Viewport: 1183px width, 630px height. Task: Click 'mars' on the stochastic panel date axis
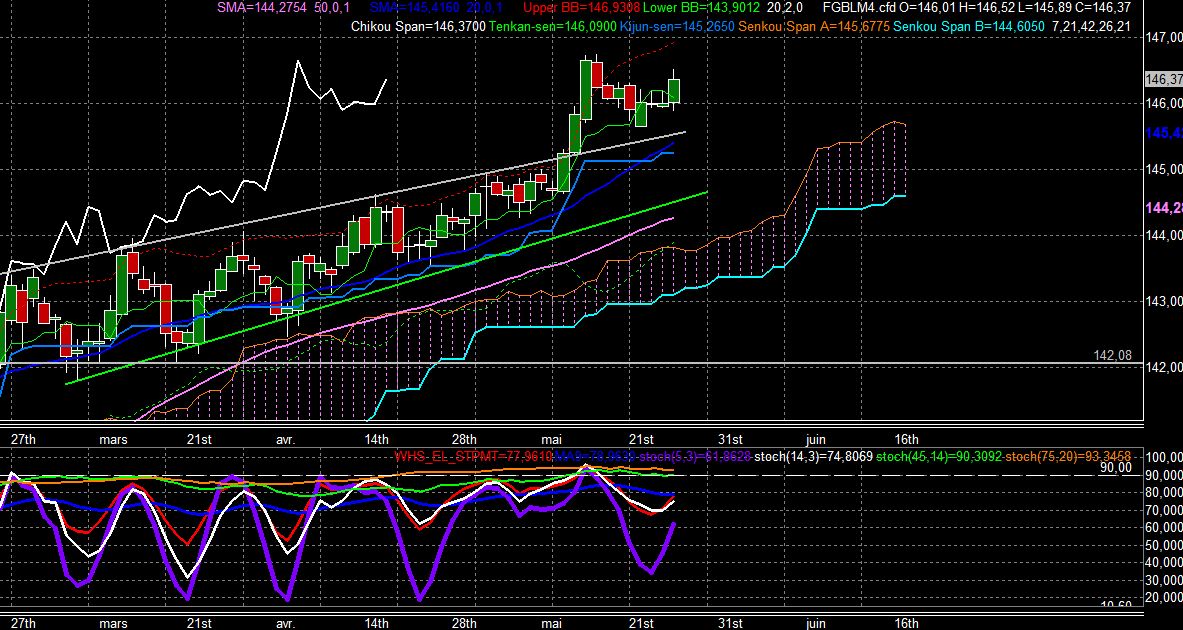(113, 623)
